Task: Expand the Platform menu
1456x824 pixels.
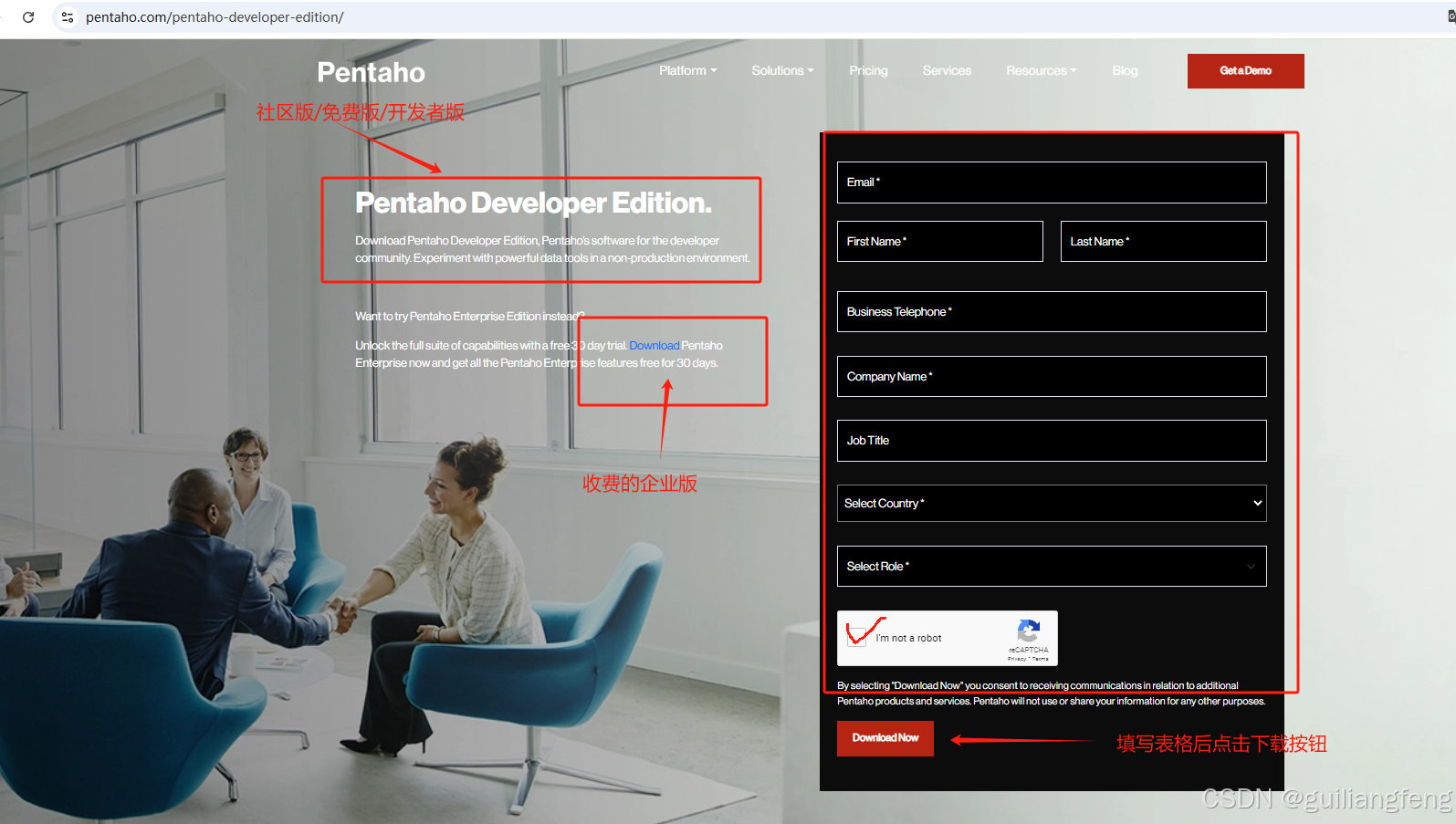Action: coord(687,70)
